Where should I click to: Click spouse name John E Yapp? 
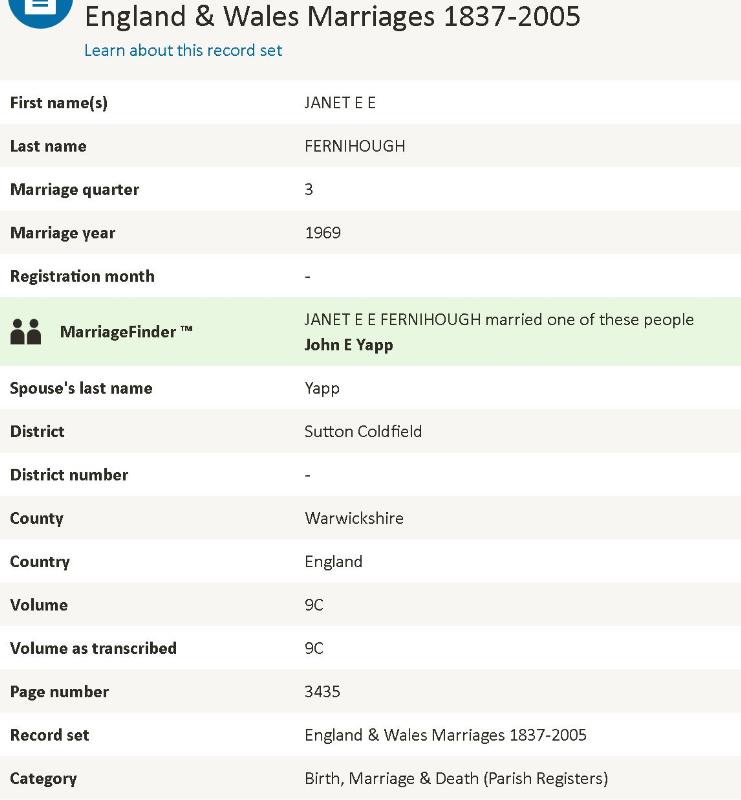pyautogui.click(x=349, y=345)
